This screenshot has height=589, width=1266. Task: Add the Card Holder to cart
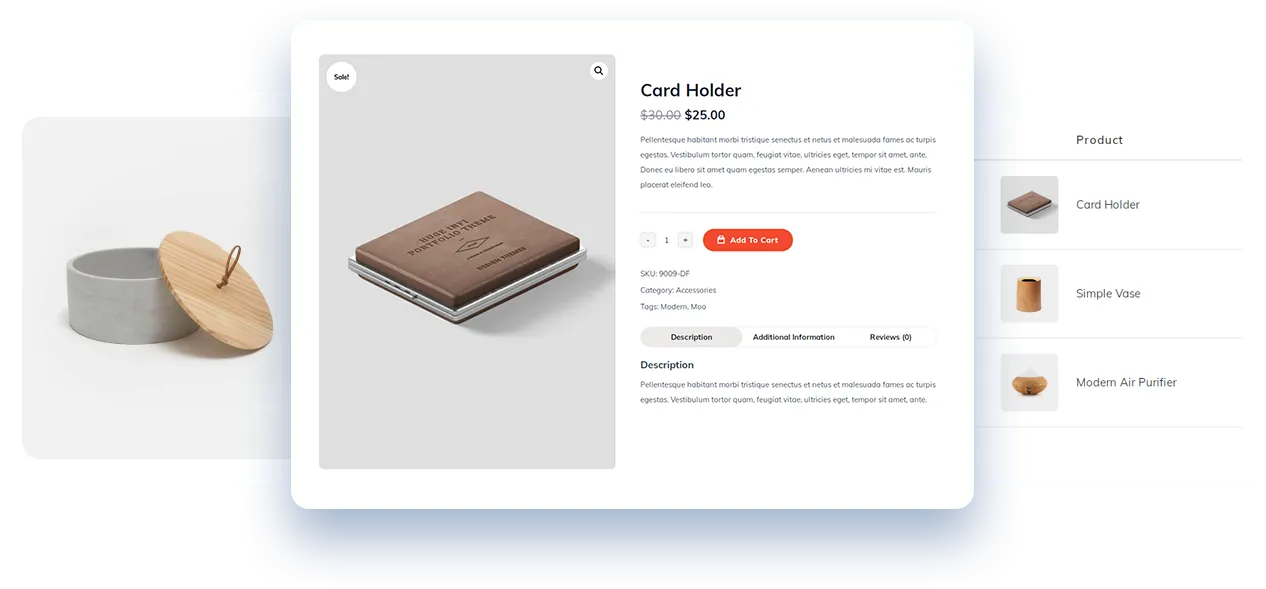(x=748, y=240)
